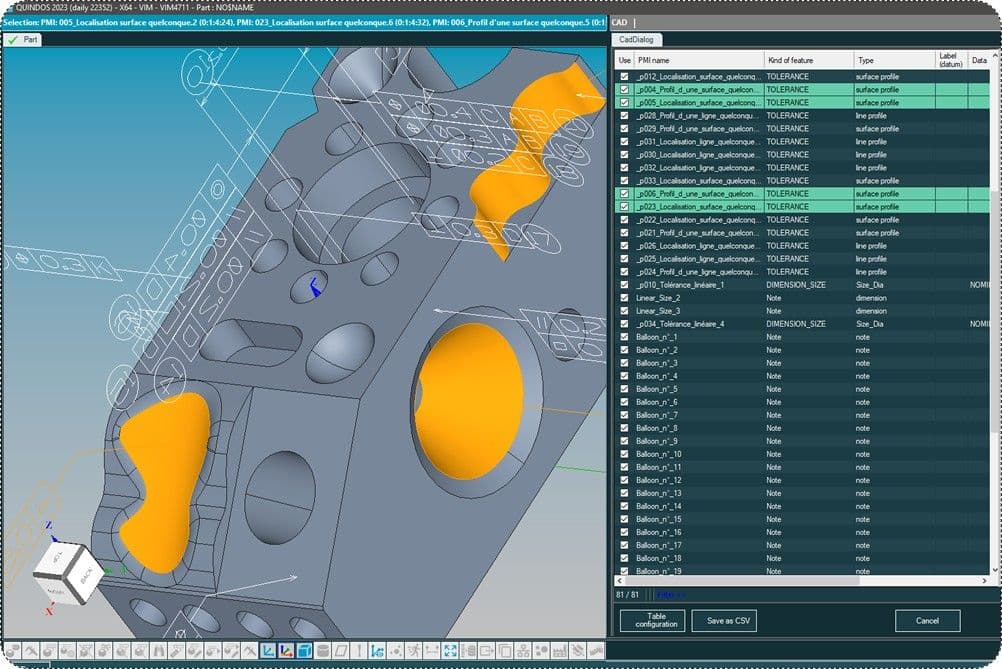
Task: Click the running figure toolbar icon
Action: (x=415, y=650)
